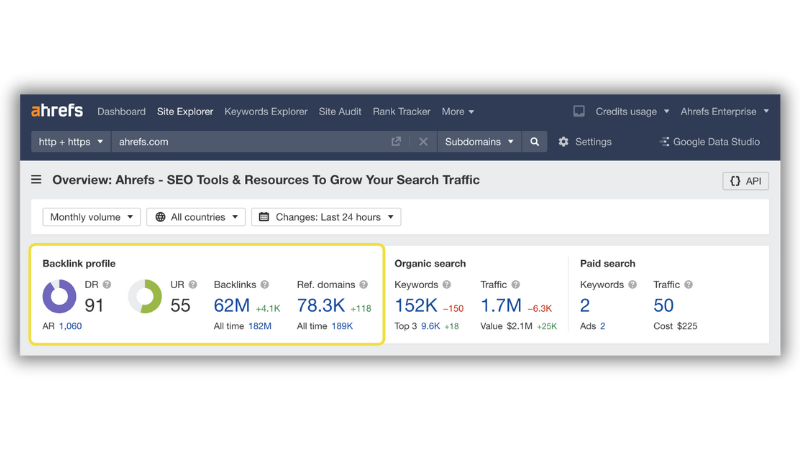Click the Settings link
Viewport: 800px width, 450px height.
593,142
